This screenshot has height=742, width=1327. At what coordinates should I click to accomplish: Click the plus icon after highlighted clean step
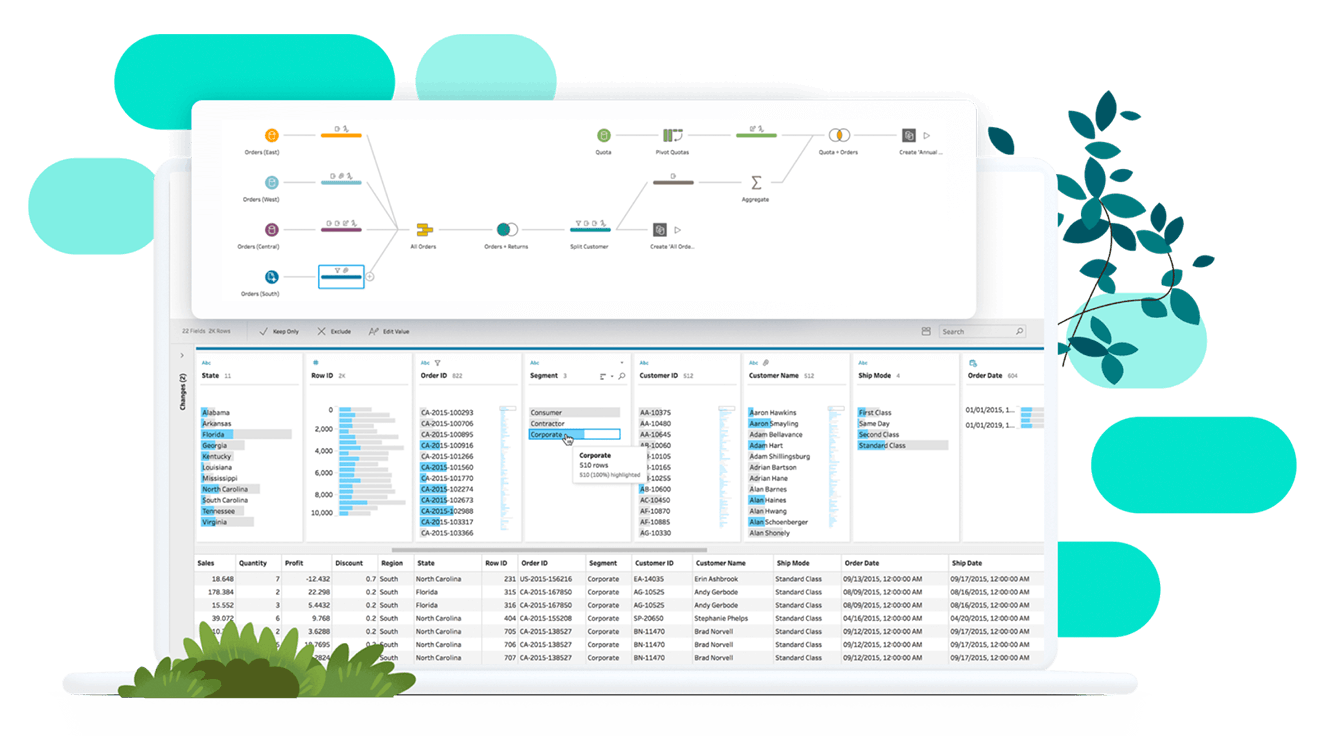coord(369,277)
